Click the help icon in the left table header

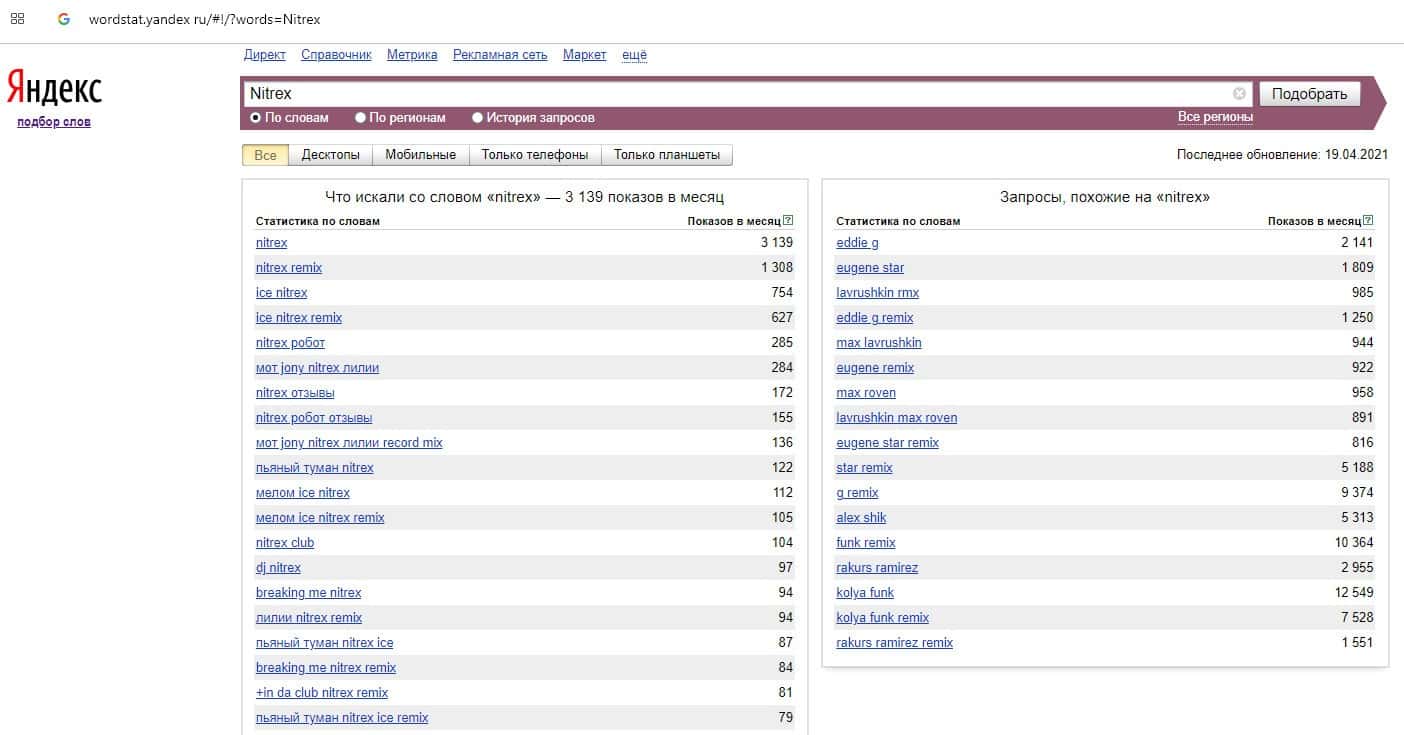(x=788, y=221)
